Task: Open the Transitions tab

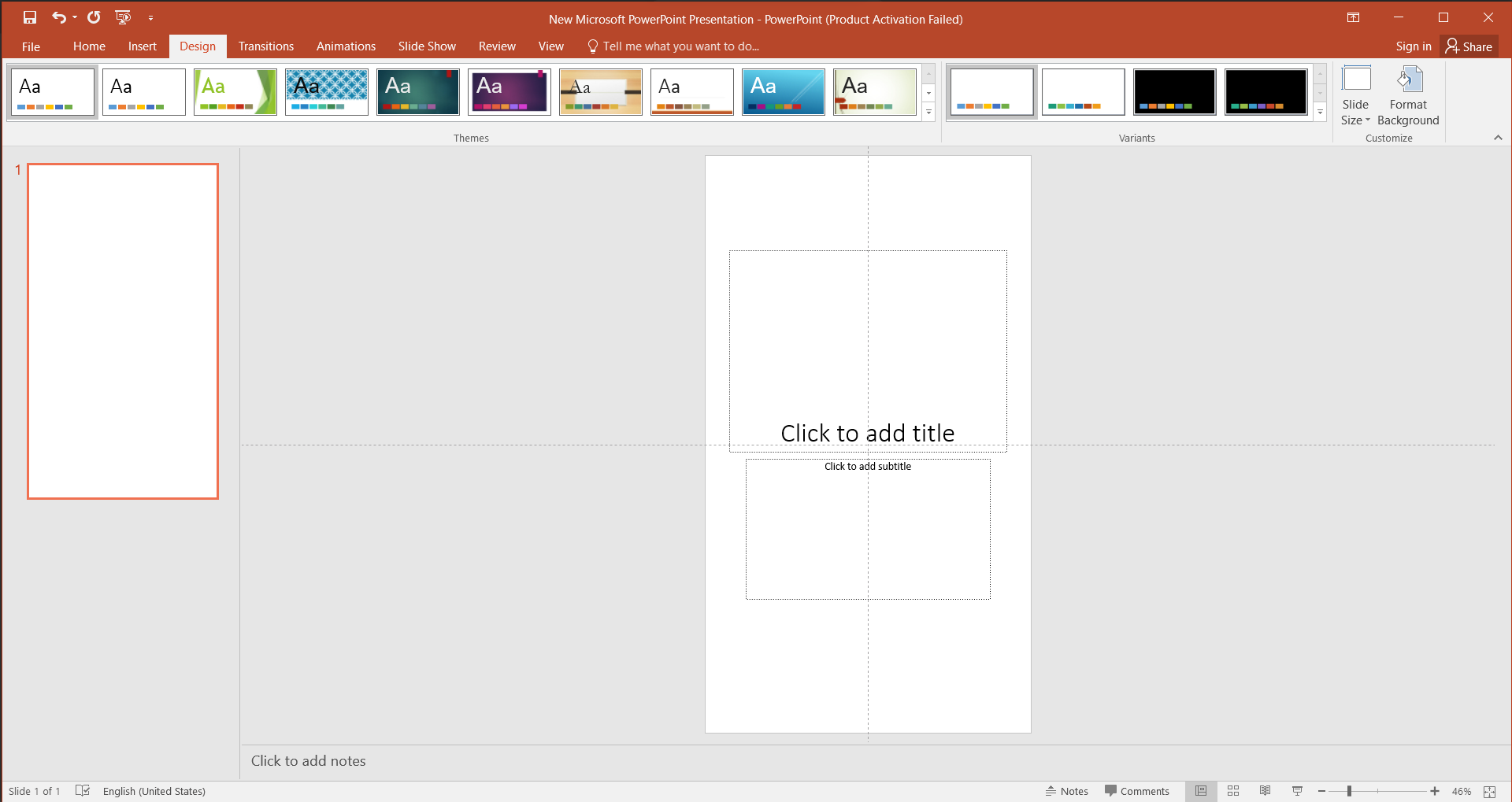Action: pyautogui.click(x=266, y=46)
